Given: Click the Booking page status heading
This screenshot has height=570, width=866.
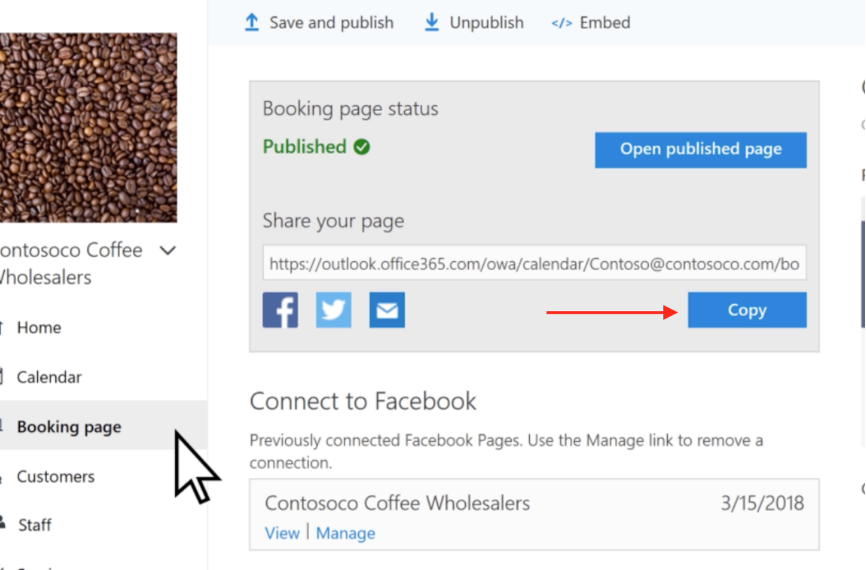Looking at the screenshot, I should coord(350,109).
